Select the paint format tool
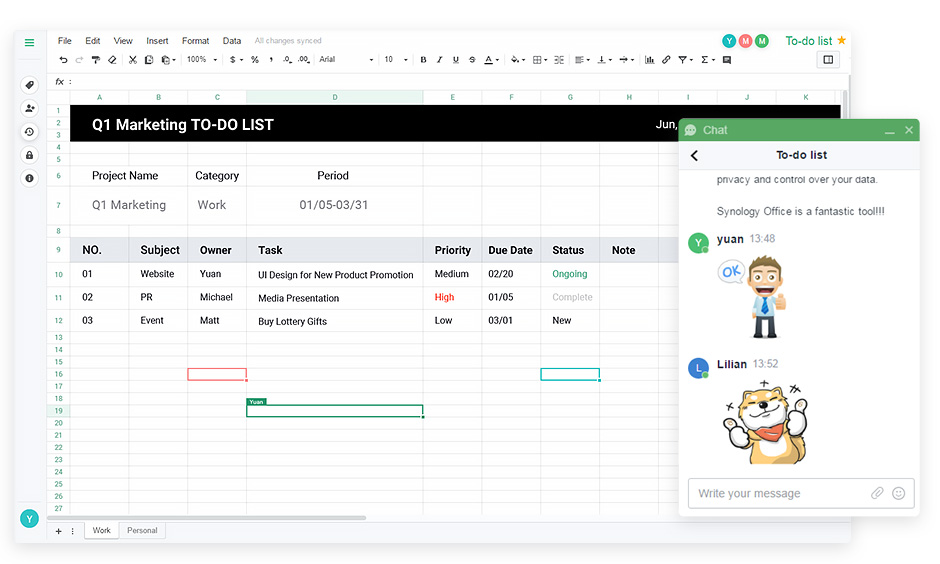940x564 pixels. coord(96,60)
